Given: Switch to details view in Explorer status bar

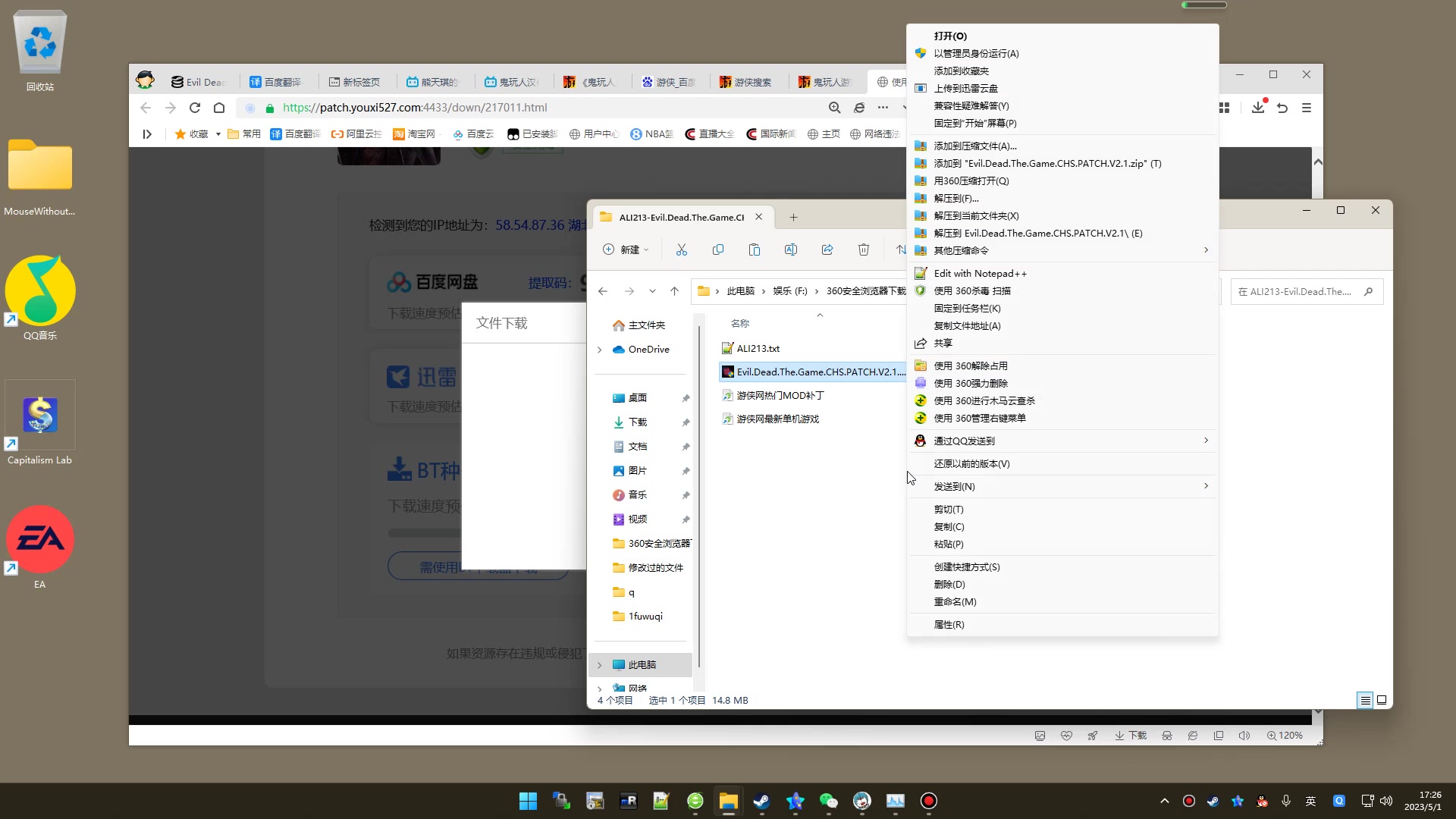Looking at the screenshot, I should coord(1365,700).
